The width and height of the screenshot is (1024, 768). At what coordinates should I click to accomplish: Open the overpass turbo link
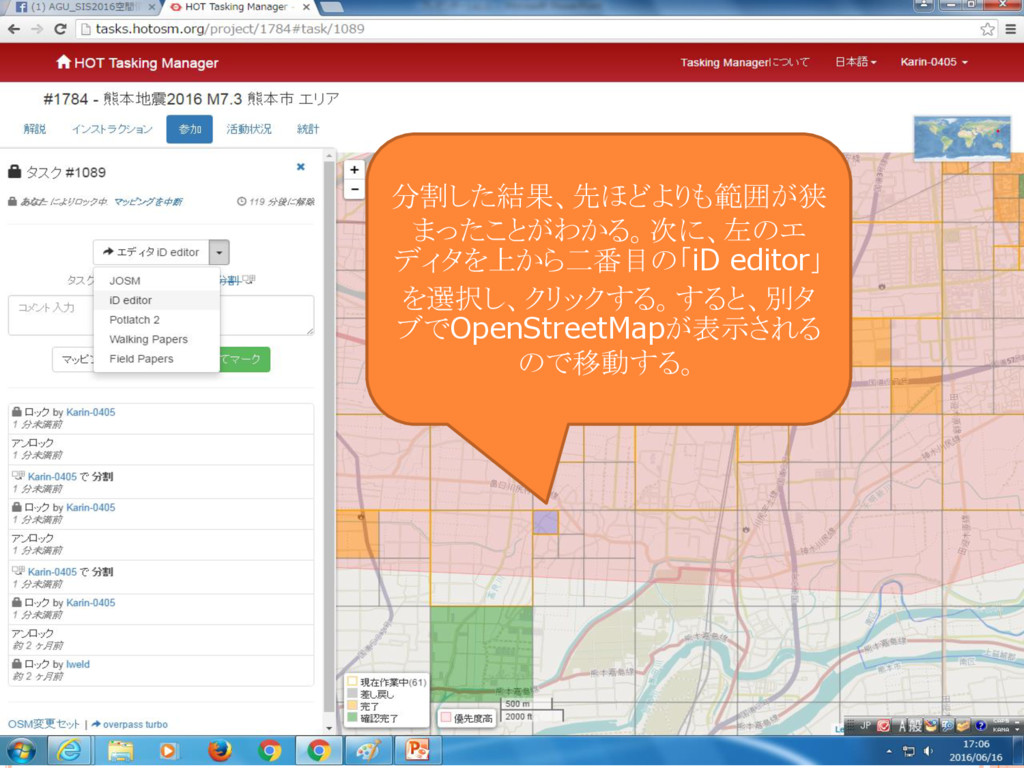pyautogui.click(x=135, y=724)
